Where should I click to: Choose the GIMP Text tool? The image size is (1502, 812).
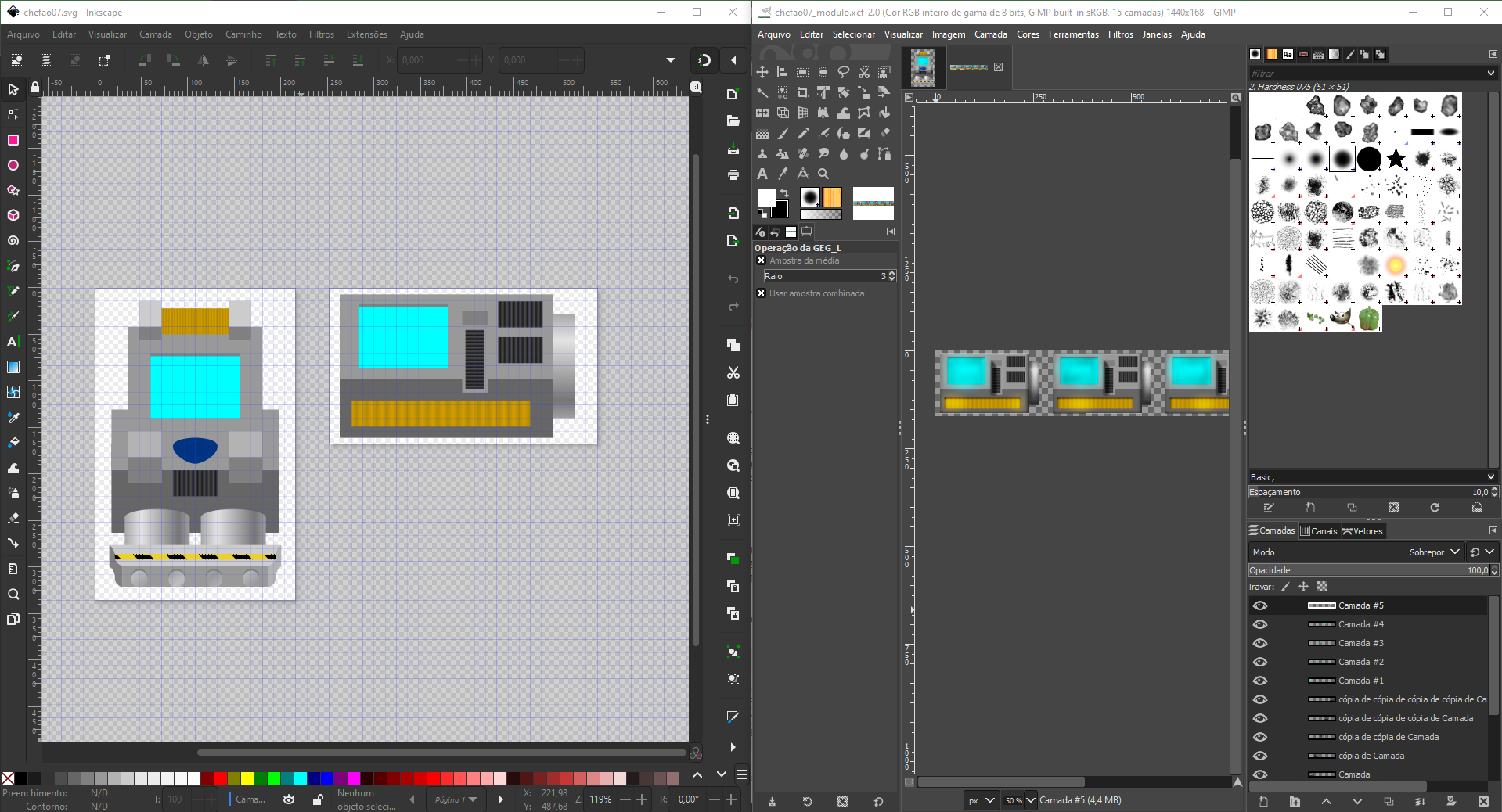point(762,174)
